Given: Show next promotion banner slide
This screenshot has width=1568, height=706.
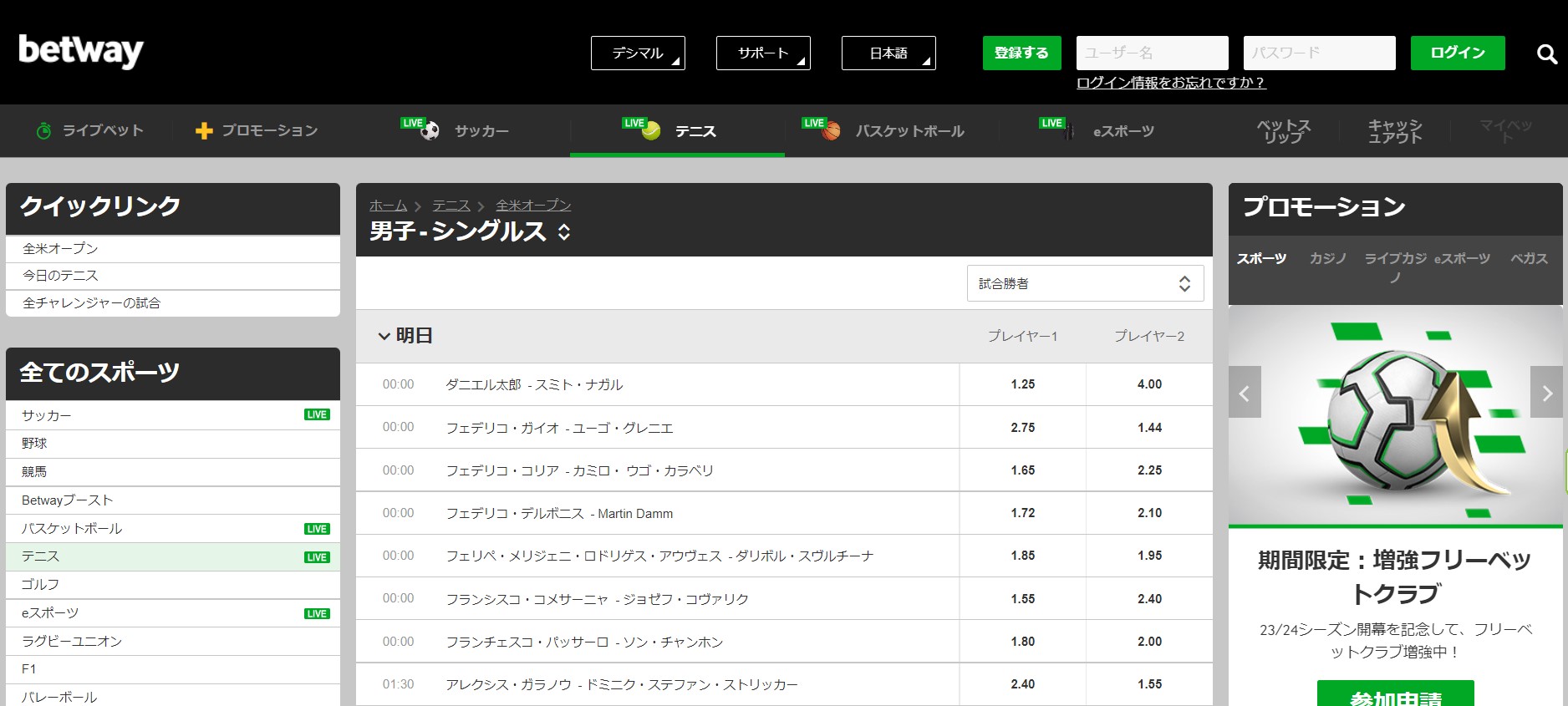Looking at the screenshot, I should pyautogui.click(x=1546, y=392).
